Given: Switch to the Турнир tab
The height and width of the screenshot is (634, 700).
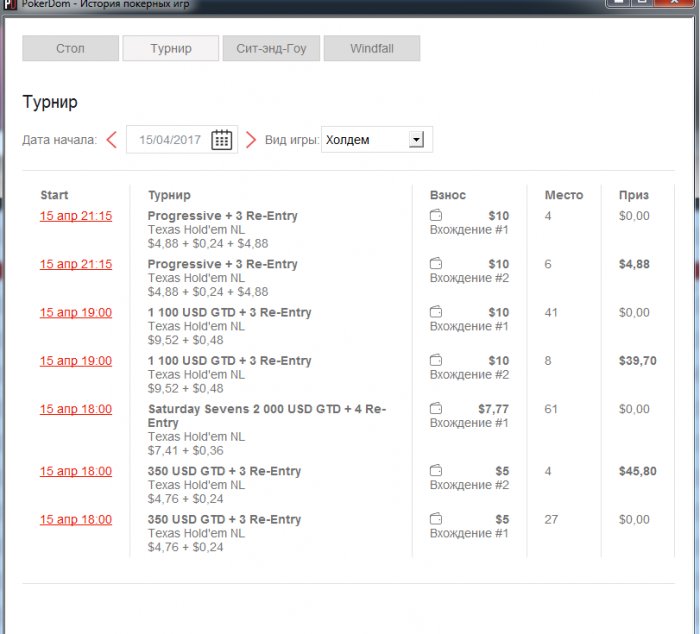Looking at the screenshot, I should pyautogui.click(x=171, y=48).
